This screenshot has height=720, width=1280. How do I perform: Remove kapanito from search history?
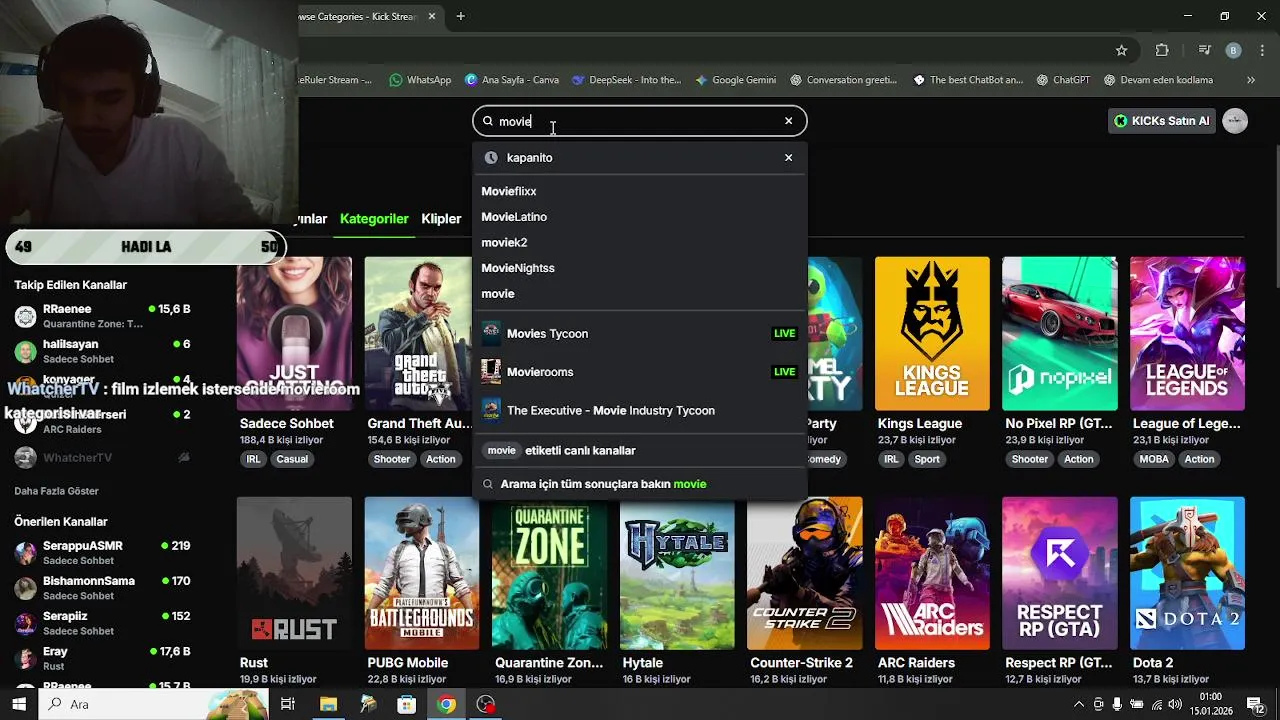788,157
